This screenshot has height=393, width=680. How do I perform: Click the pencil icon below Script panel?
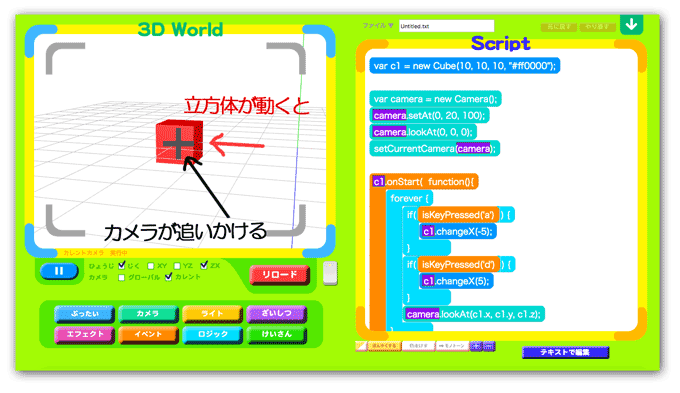(x=361, y=346)
